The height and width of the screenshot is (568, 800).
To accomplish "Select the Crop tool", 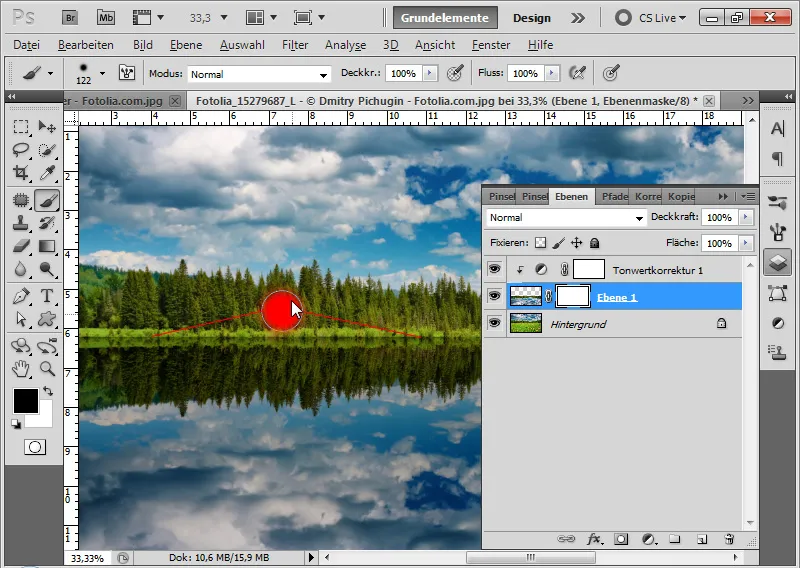I will click(x=20, y=172).
